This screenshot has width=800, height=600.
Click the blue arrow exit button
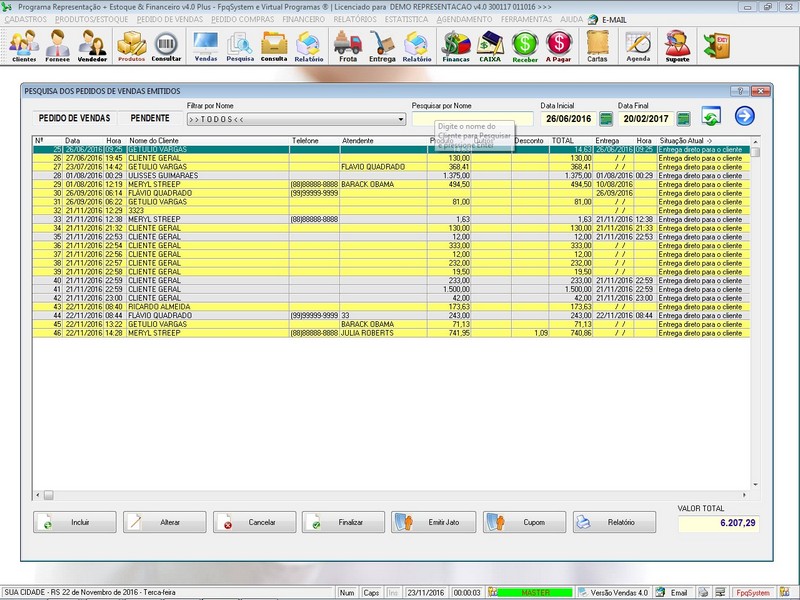coord(744,116)
